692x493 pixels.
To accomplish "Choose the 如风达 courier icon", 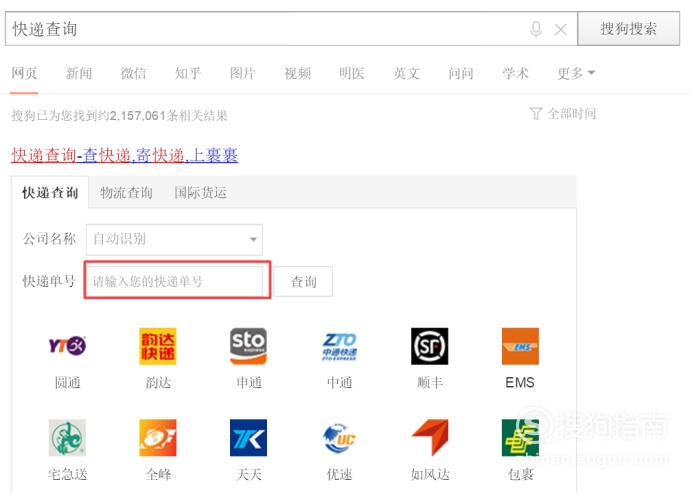I will tap(430, 437).
